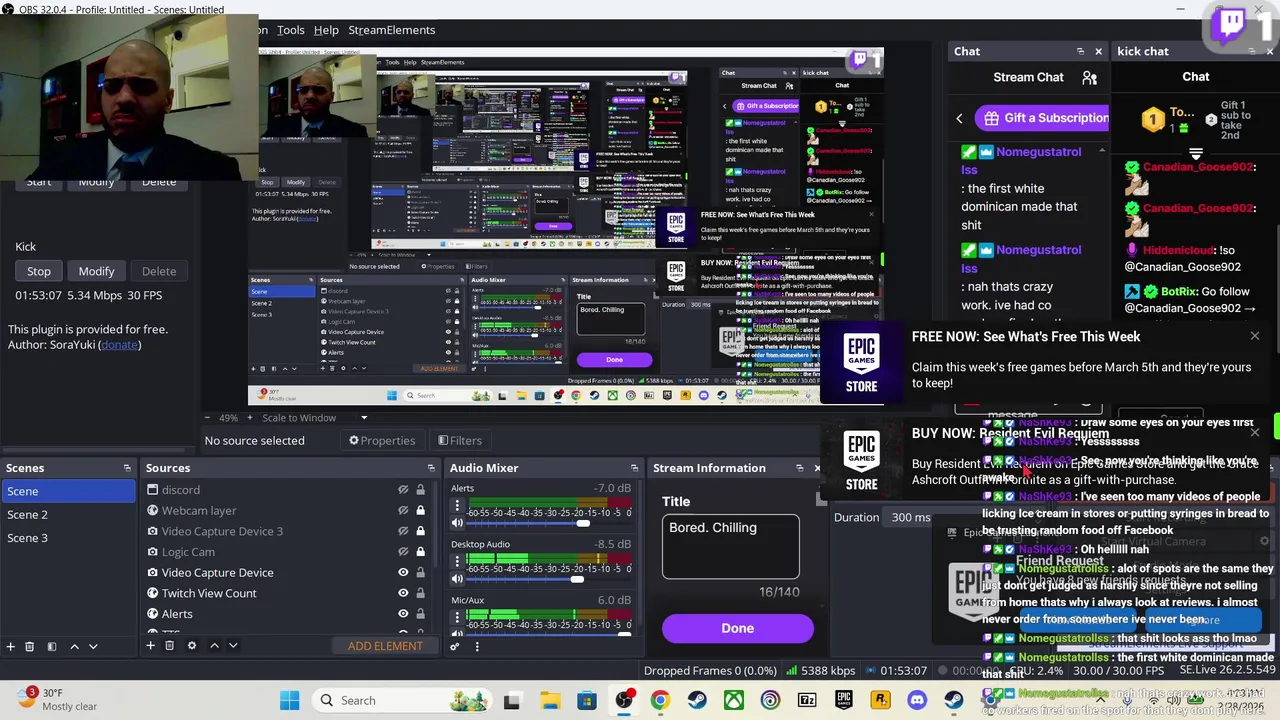Open Discord from the taskbar
The width and height of the screenshot is (1280, 720).
[917, 700]
